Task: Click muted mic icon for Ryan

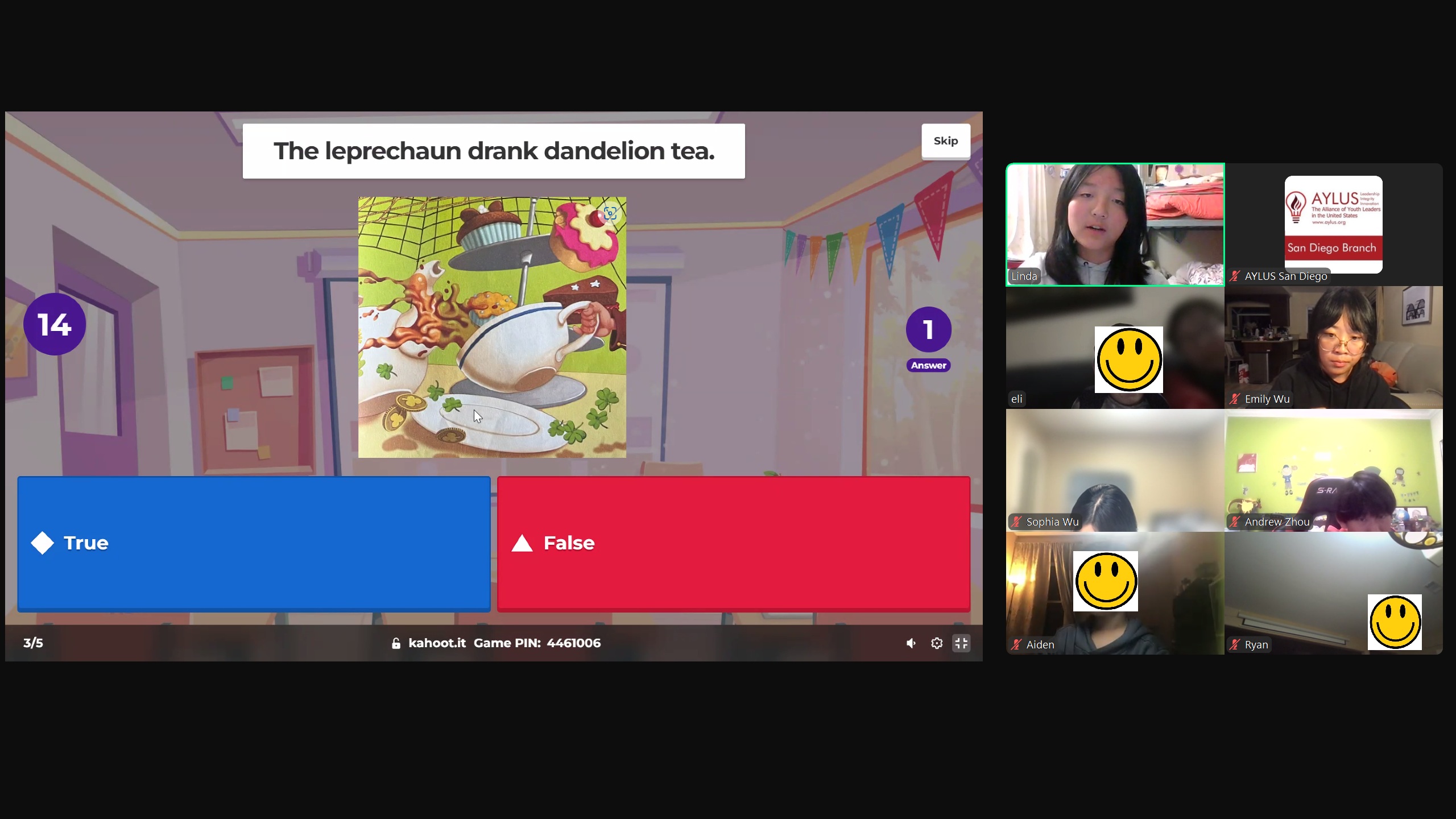Action: pyautogui.click(x=1234, y=645)
